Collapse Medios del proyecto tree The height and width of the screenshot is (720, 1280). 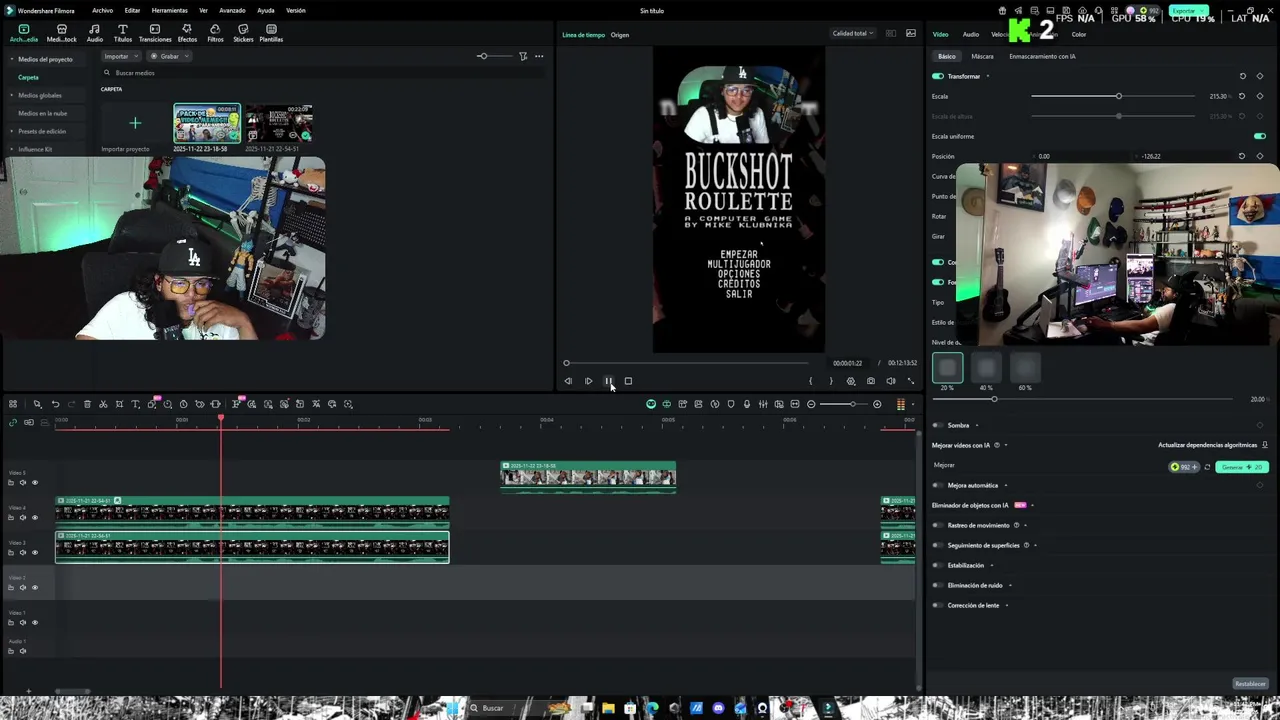pos(13,59)
